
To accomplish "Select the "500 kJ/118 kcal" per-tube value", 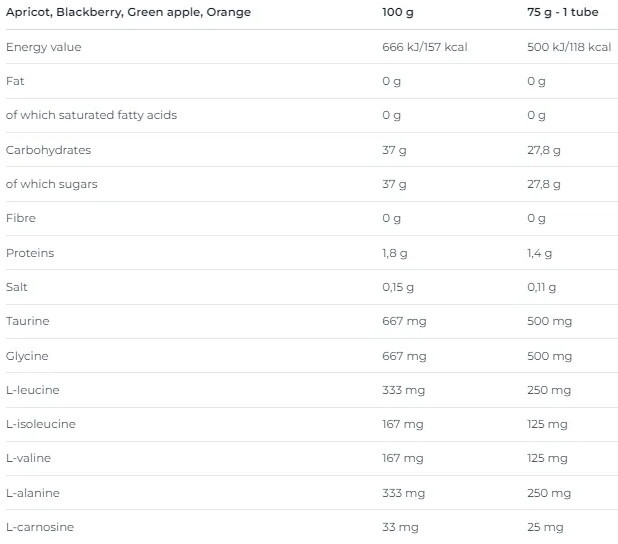I will point(568,47).
